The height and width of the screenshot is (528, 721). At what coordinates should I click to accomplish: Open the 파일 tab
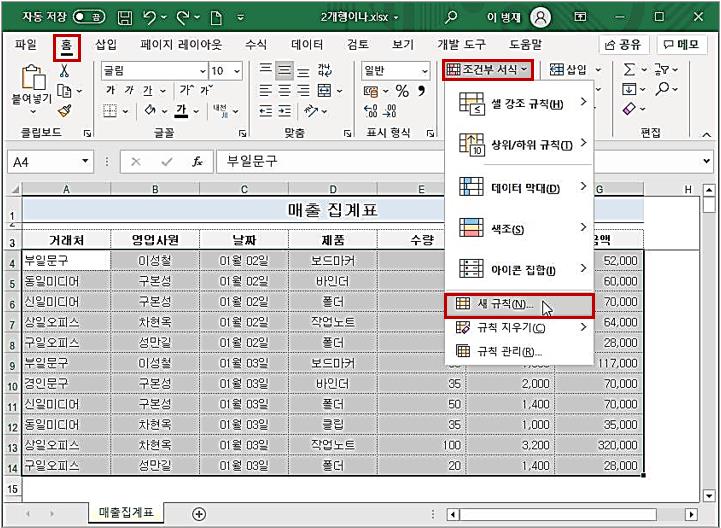pyautogui.click(x=25, y=45)
